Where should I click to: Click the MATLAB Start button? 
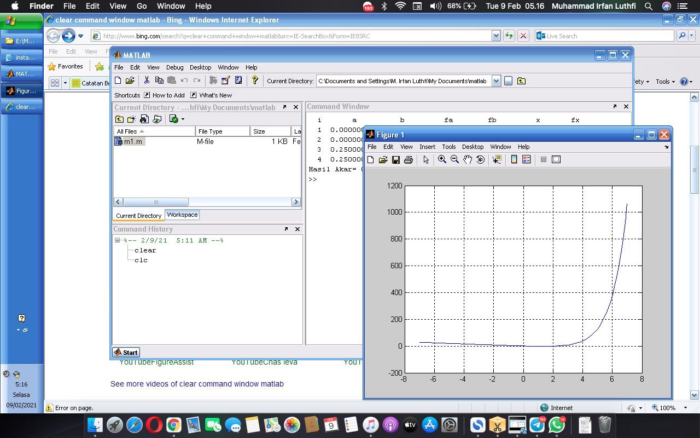click(x=126, y=352)
